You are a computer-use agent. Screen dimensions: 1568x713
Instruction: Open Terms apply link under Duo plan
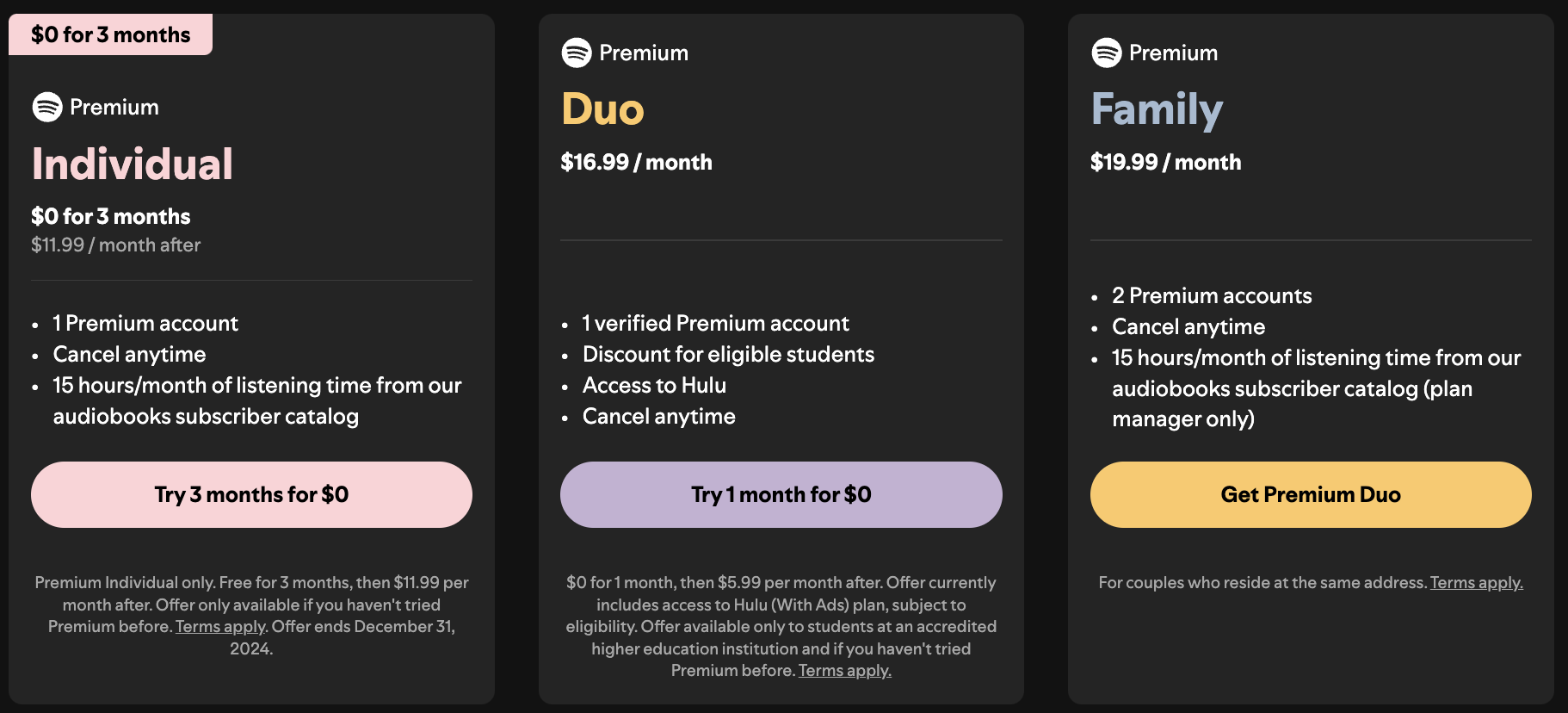coord(843,670)
